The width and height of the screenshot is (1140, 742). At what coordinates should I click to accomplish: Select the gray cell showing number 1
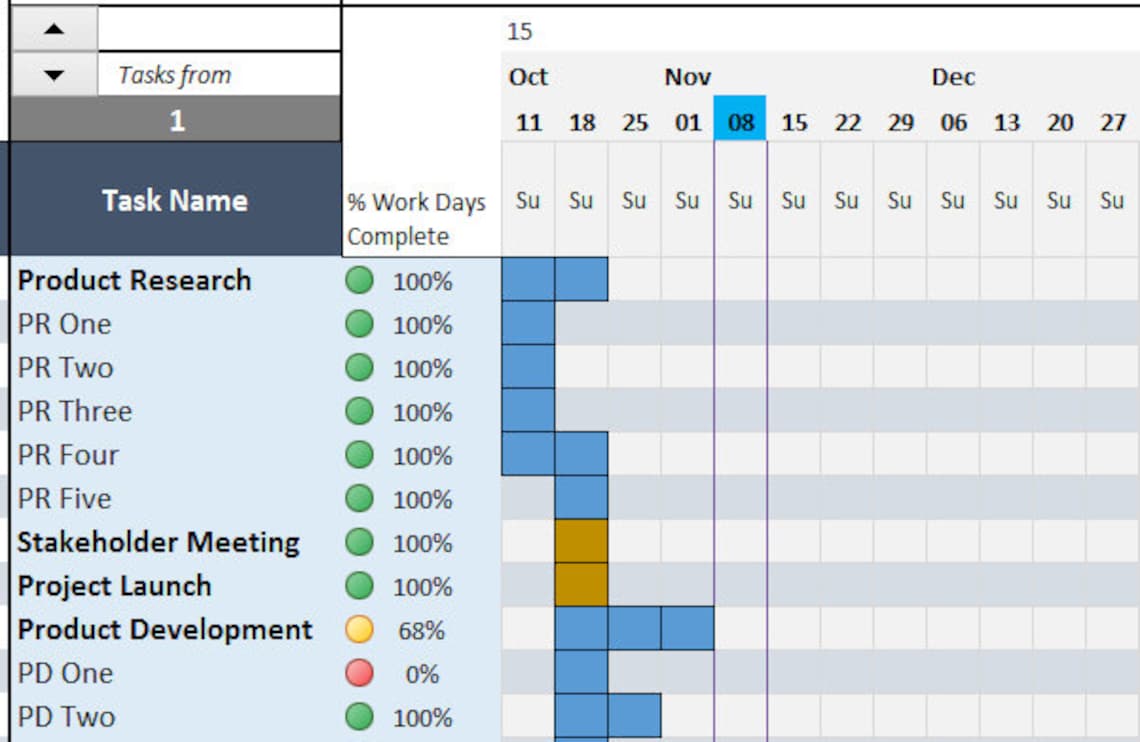(175, 119)
